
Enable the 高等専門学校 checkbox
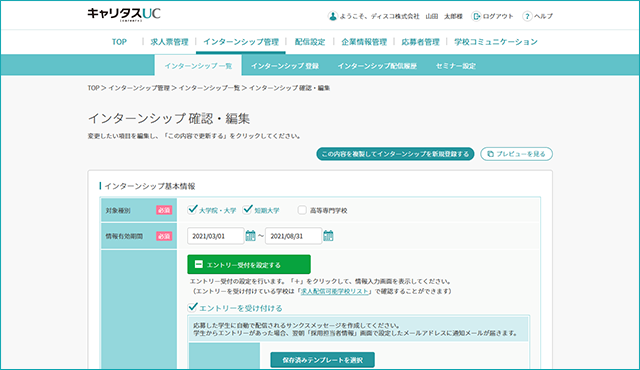point(302,210)
